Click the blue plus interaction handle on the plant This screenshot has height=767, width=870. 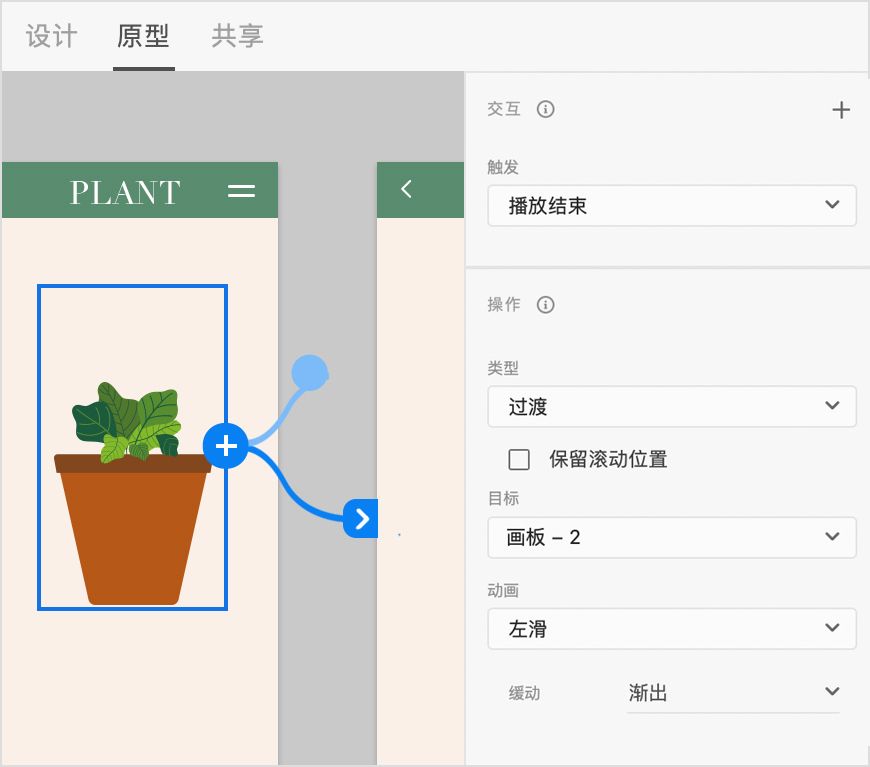(226, 446)
